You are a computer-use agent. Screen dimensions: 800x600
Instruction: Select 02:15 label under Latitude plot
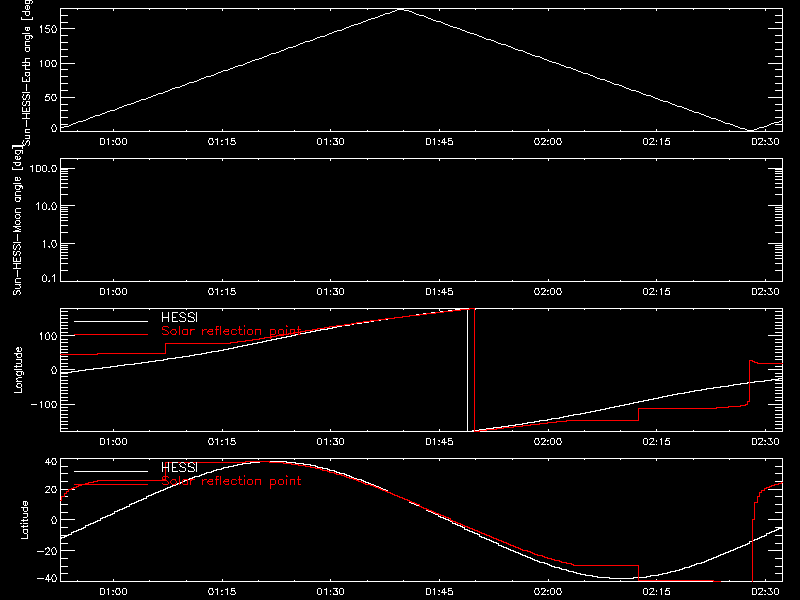(x=657, y=592)
